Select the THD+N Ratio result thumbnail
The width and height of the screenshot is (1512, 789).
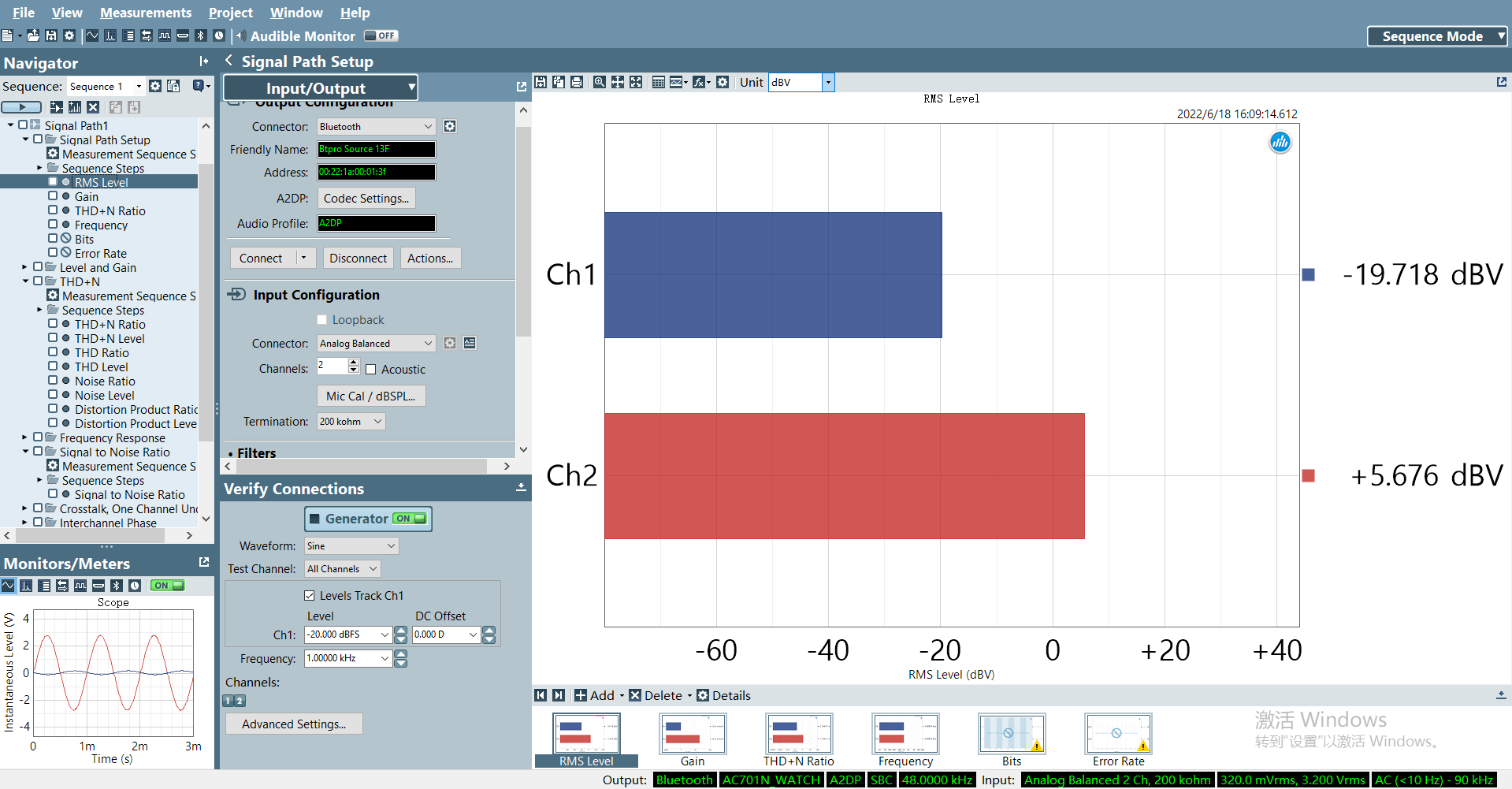799,740
